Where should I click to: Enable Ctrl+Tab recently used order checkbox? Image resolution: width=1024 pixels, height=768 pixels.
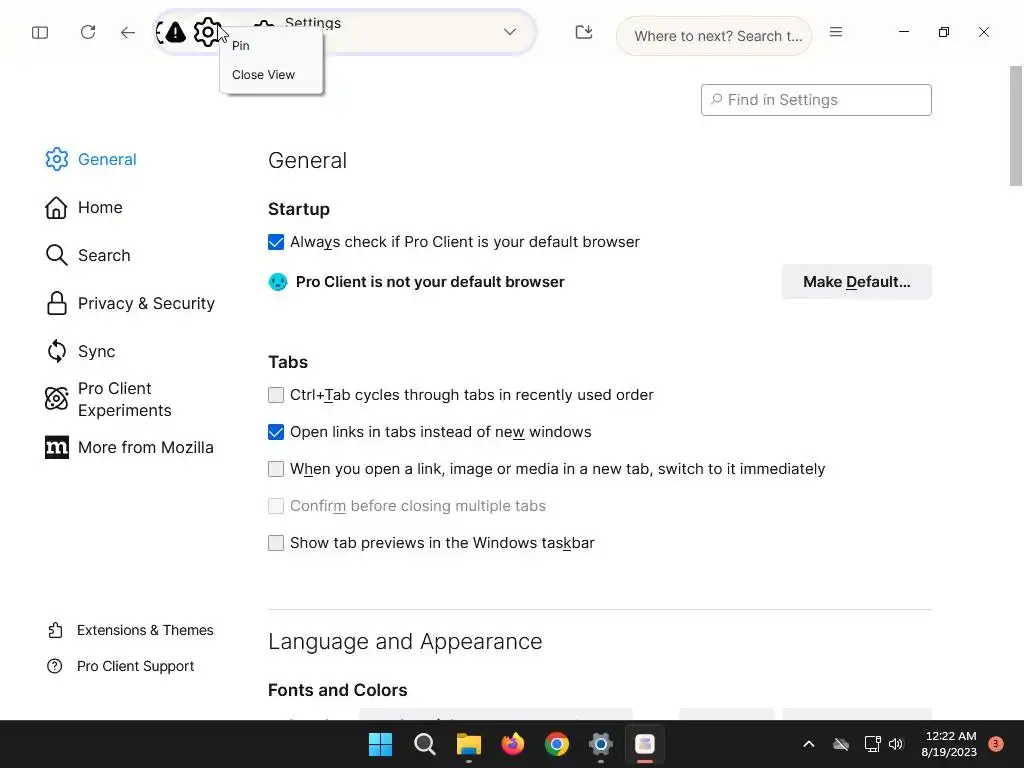click(276, 395)
